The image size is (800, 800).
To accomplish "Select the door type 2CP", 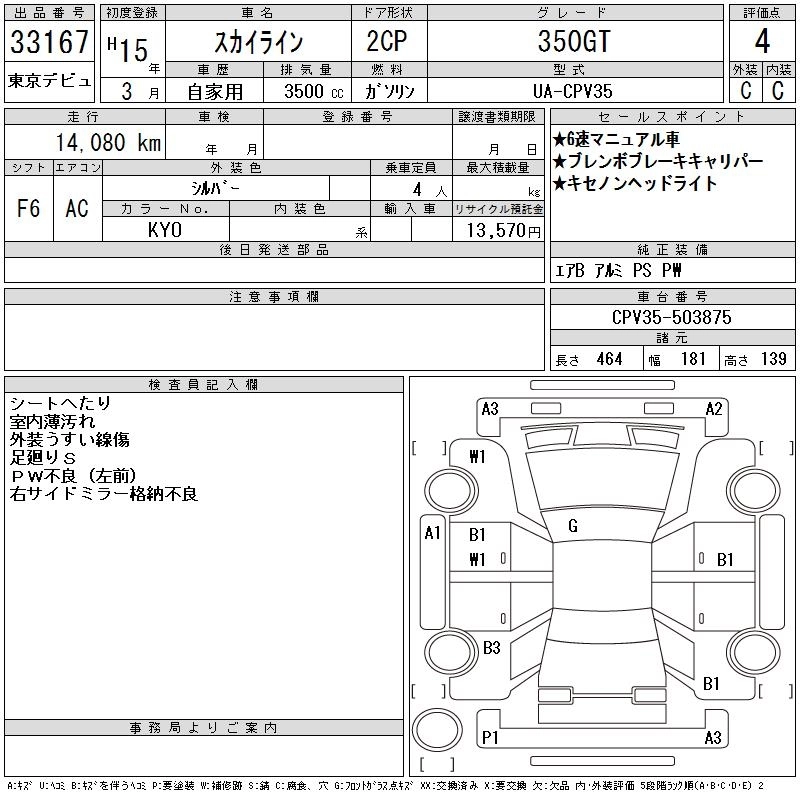I will (x=387, y=41).
